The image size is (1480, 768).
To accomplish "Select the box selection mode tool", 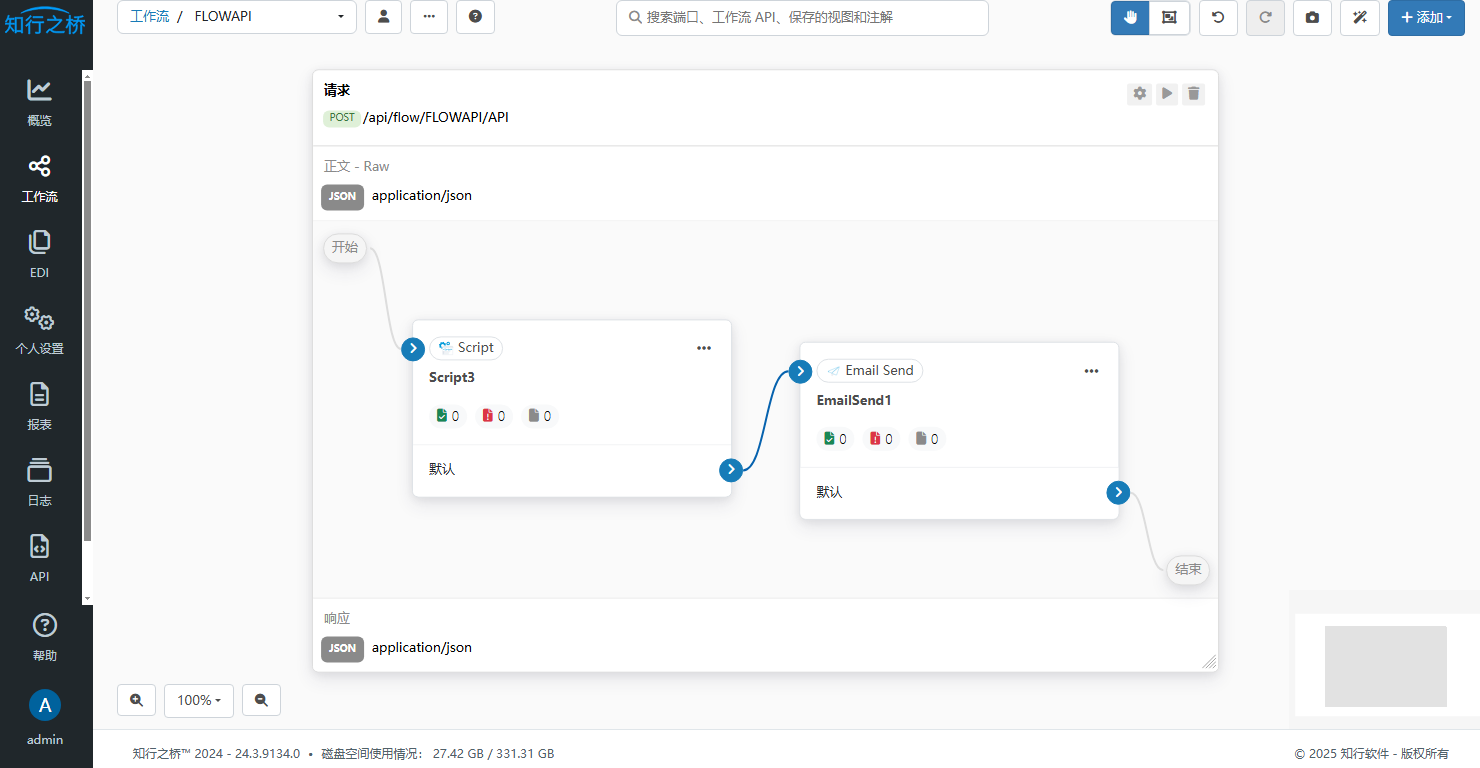I will click(x=1169, y=17).
